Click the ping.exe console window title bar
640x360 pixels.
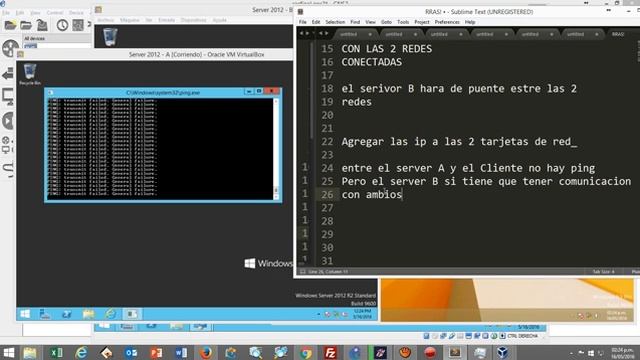163,93
